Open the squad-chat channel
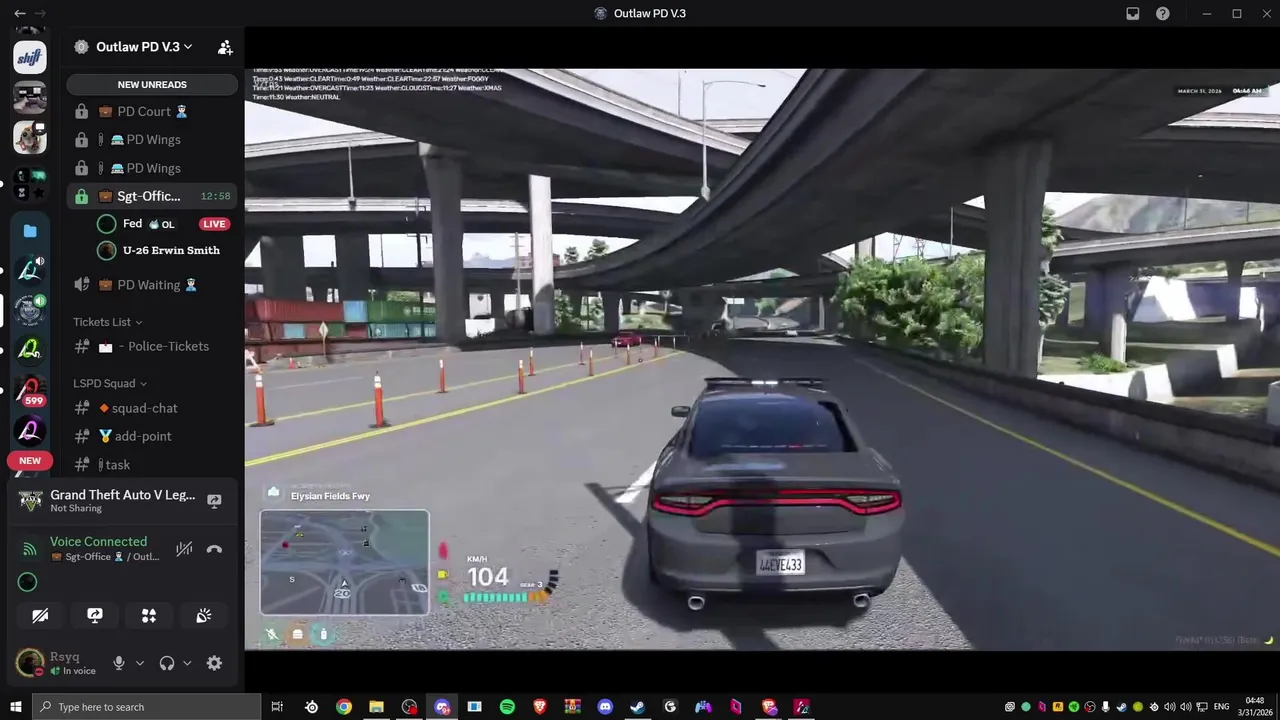Screen dimensions: 1280x720 152,408
